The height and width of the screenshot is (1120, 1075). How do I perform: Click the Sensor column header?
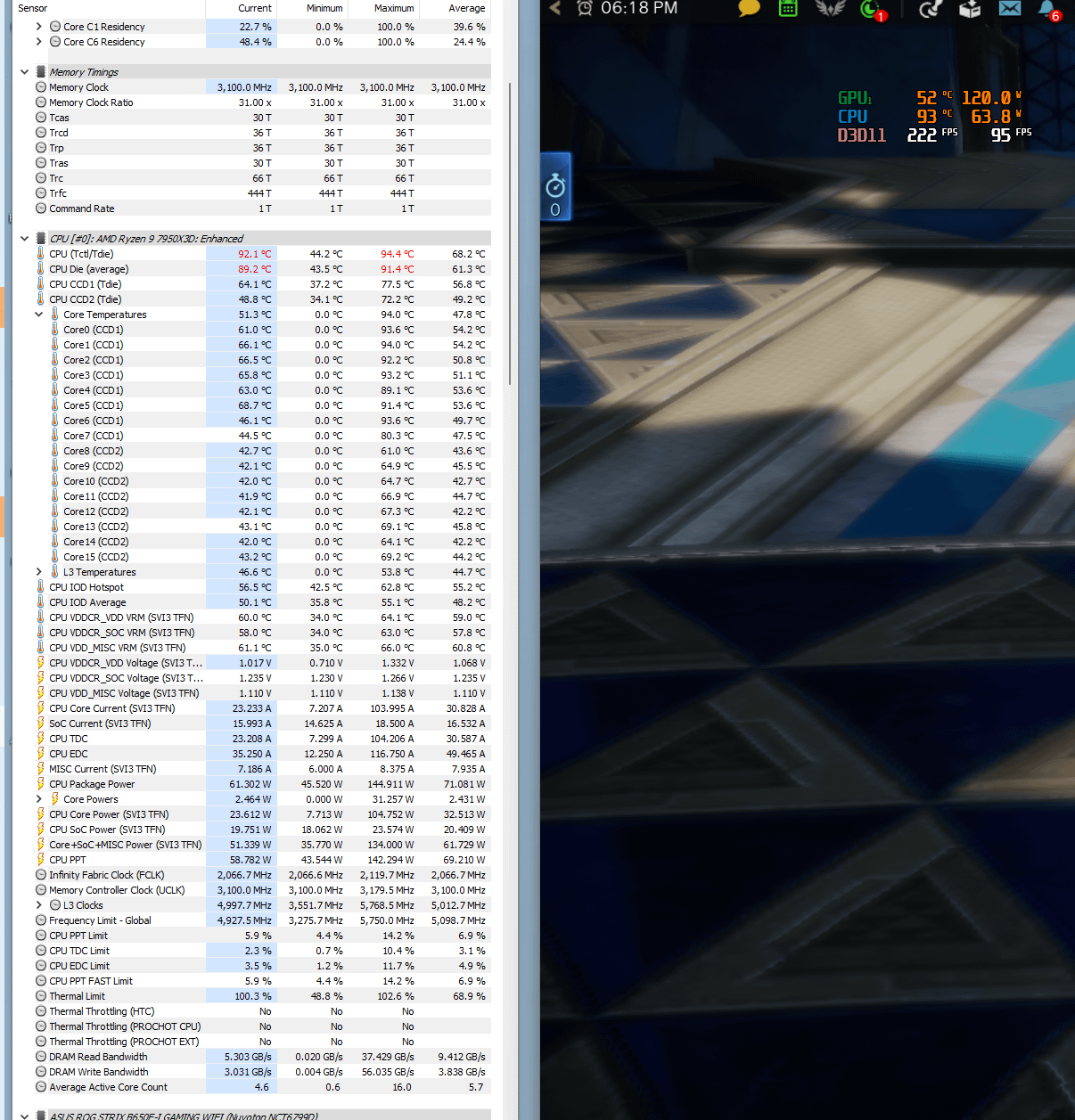110,8
